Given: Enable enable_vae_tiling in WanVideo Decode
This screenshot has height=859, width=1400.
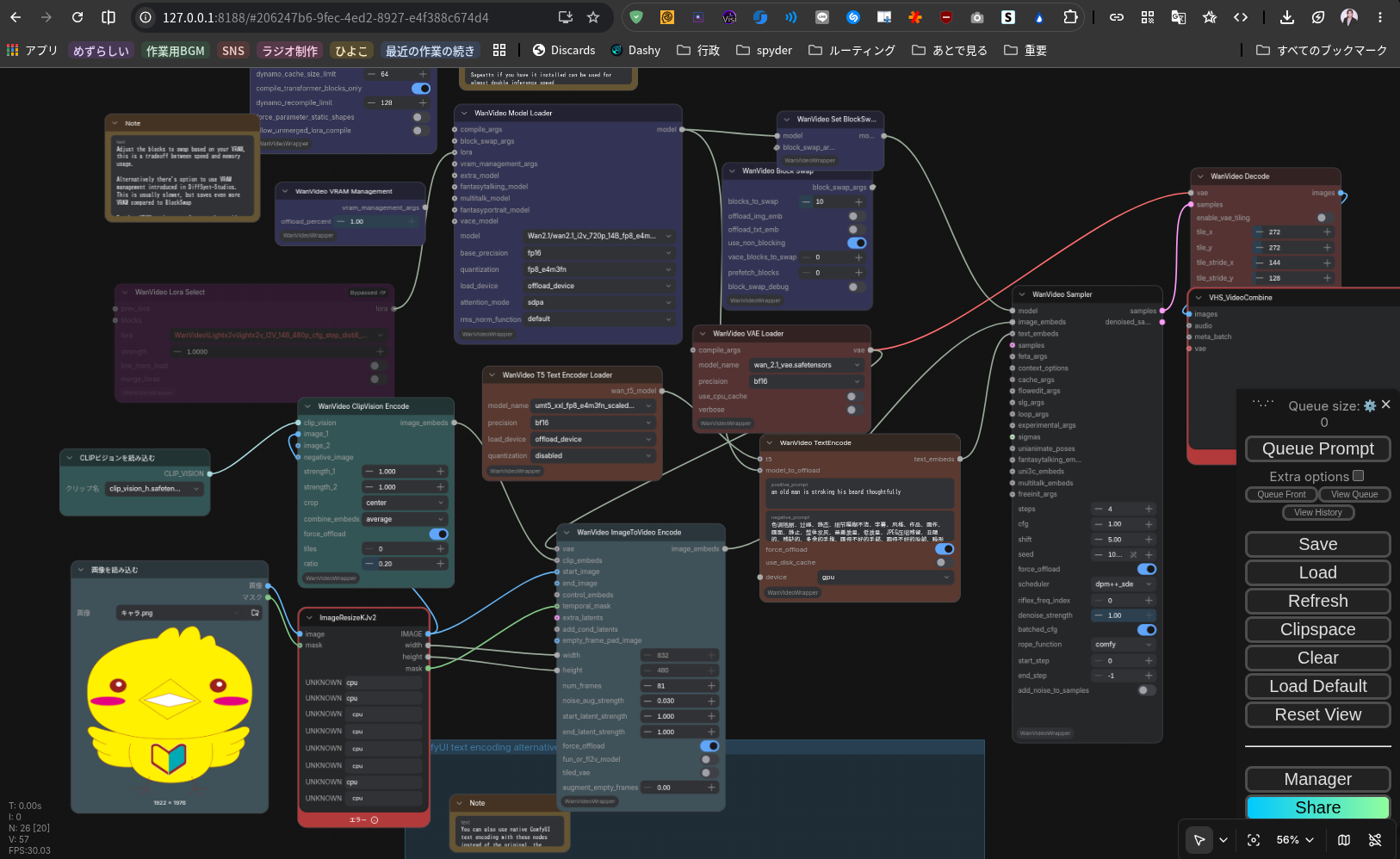Looking at the screenshot, I should [1325, 218].
